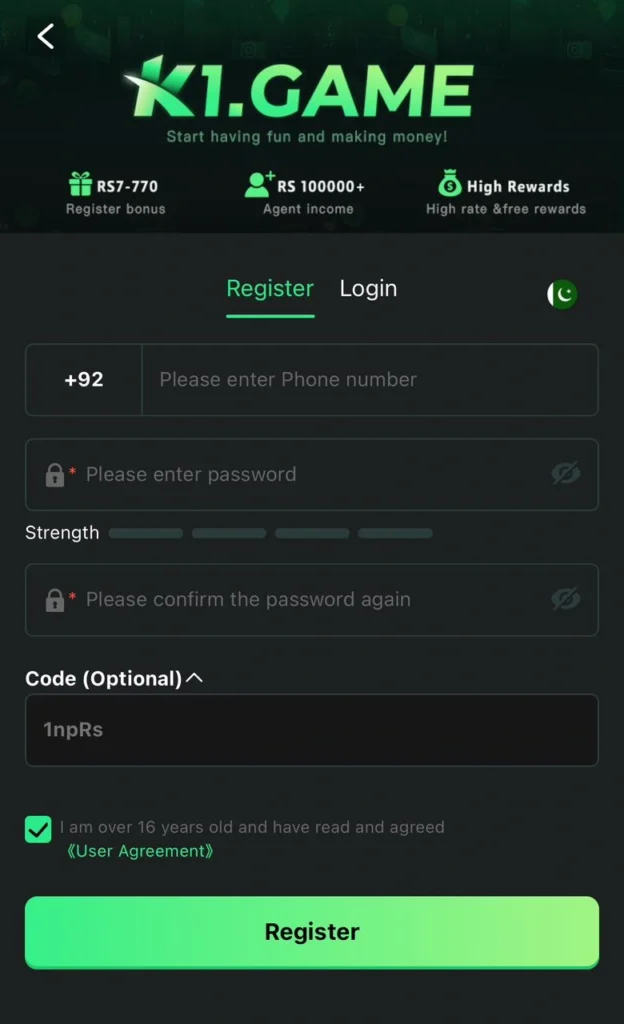Collapse the Code (Optional) section
This screenshot has height=1024, width=624.
(194, 678)
